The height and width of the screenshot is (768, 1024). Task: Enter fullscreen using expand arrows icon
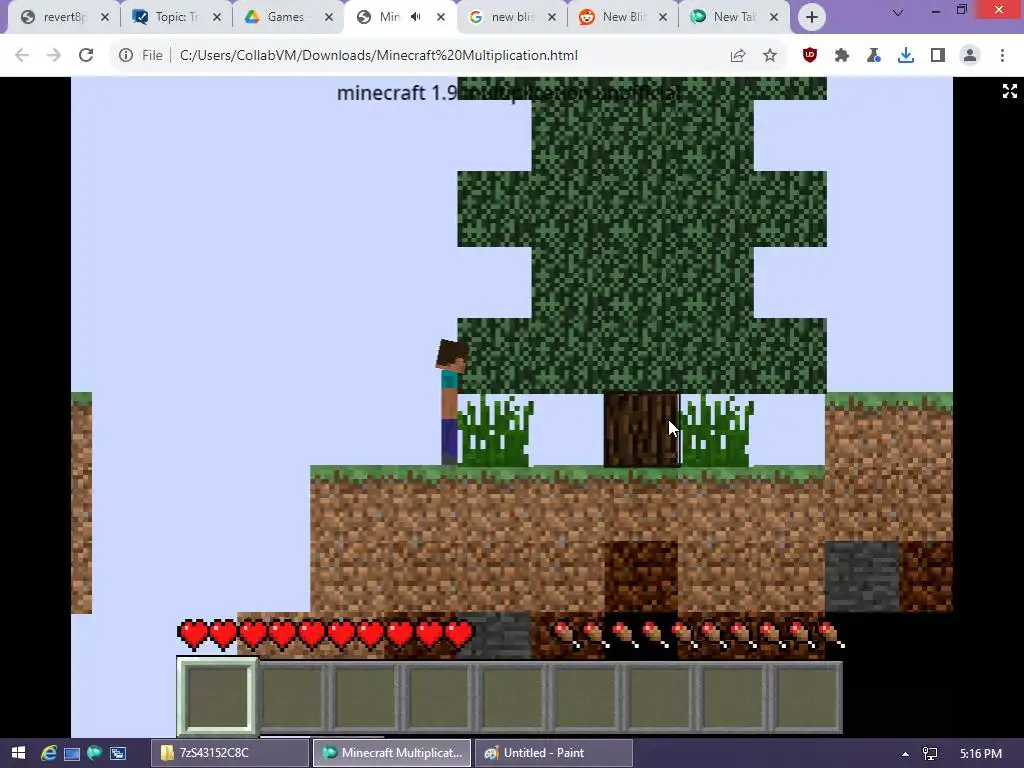pos(1010,91)
